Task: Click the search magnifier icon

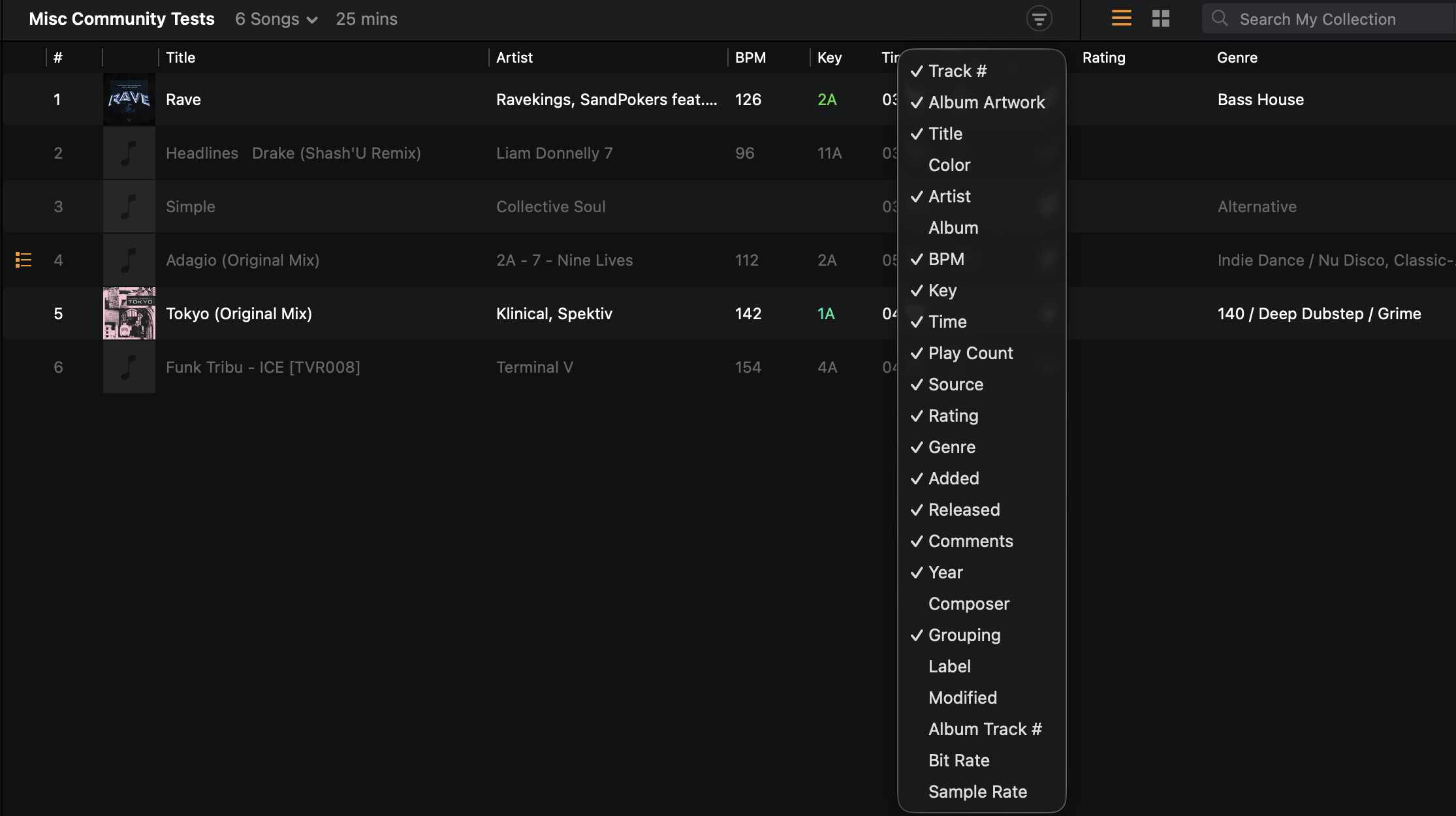Action: tap(1219, 18)
